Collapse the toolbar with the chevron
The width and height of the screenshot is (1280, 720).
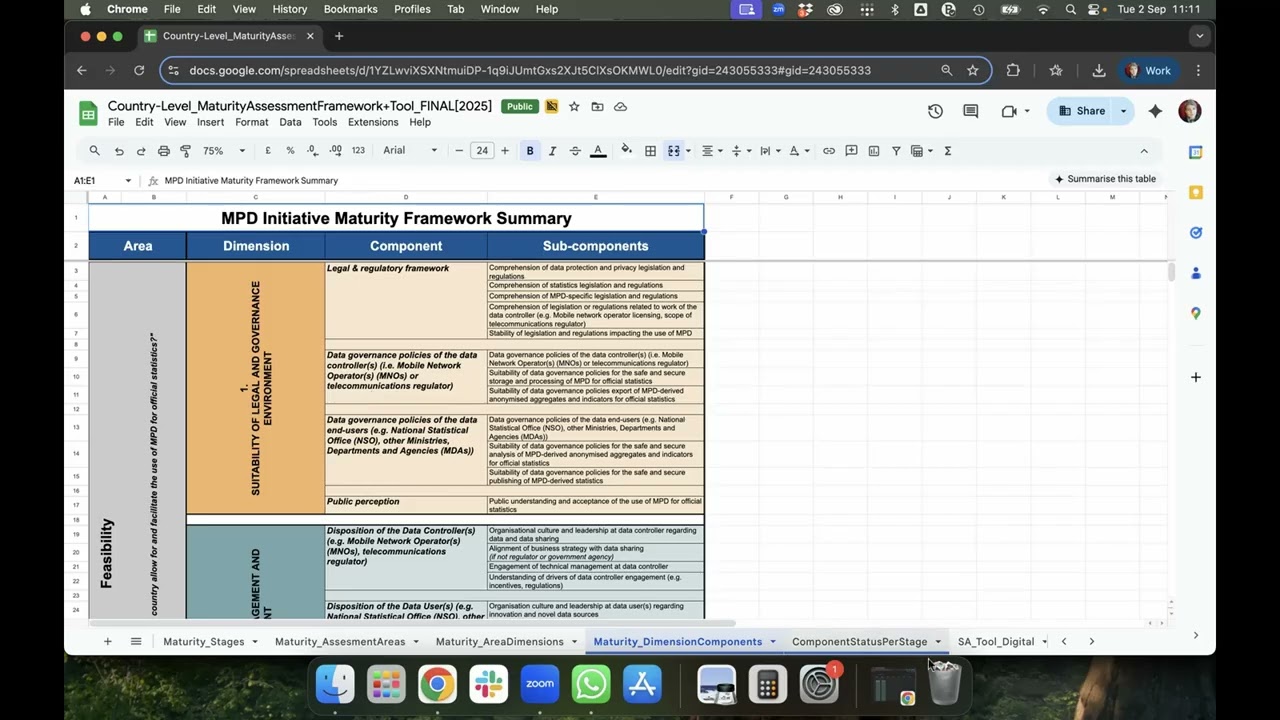1144,151
